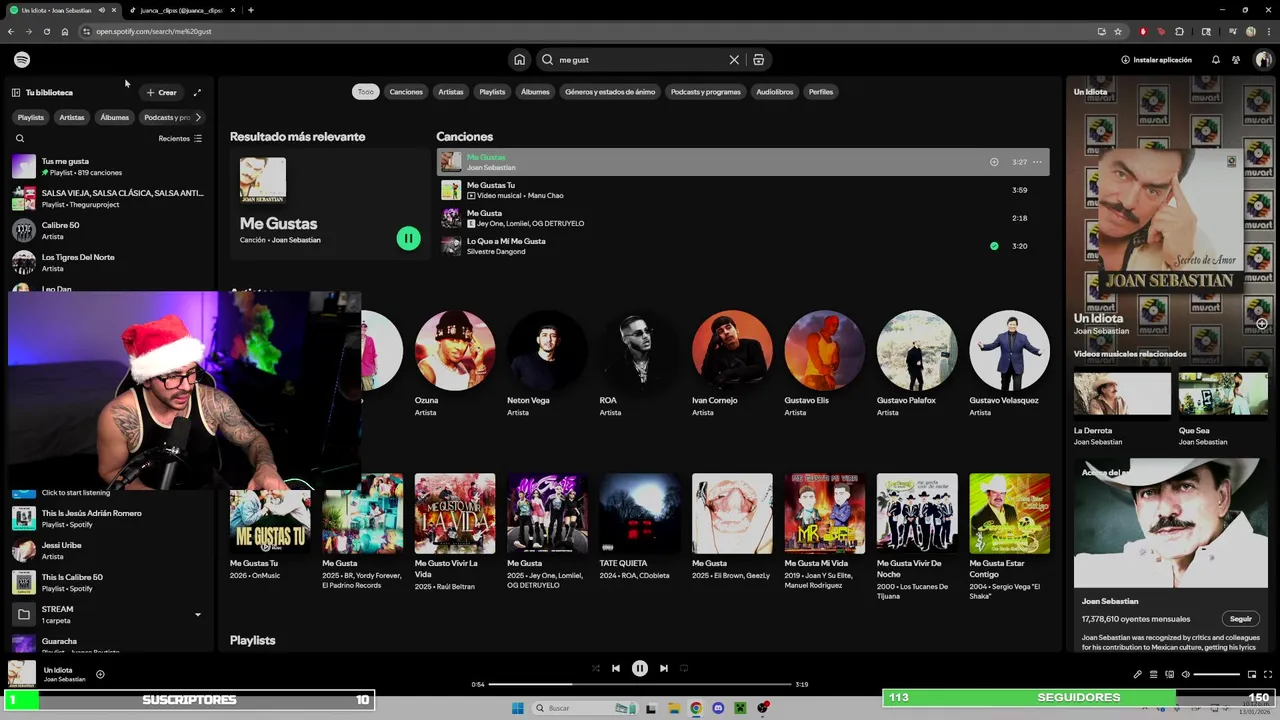Open the TATE QUIETA album cover
Screen dimensions: 1280x720
coord(640,514)
